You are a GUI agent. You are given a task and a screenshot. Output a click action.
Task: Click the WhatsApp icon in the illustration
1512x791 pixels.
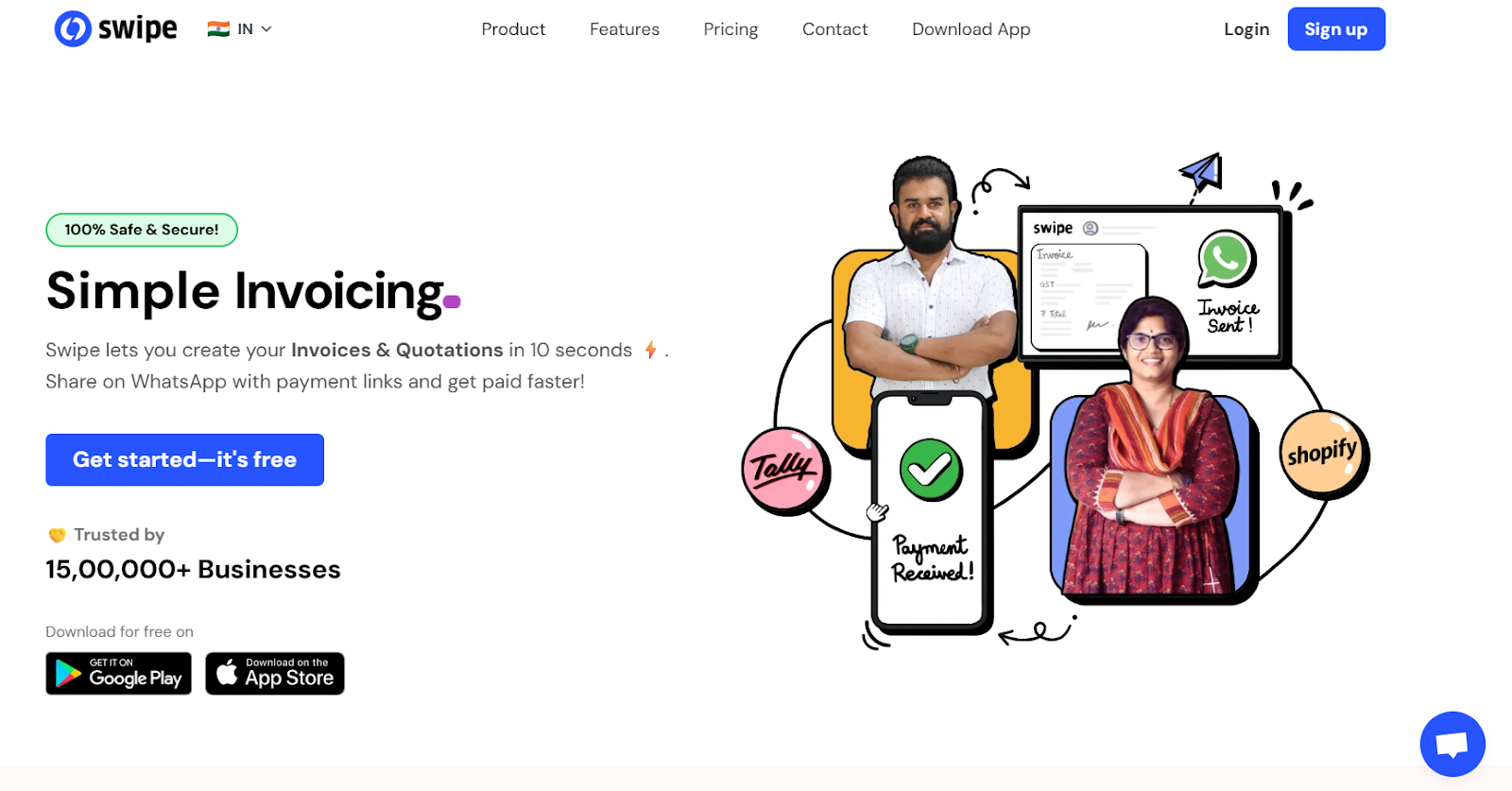pyautogui.click(x=1226, y=258)
